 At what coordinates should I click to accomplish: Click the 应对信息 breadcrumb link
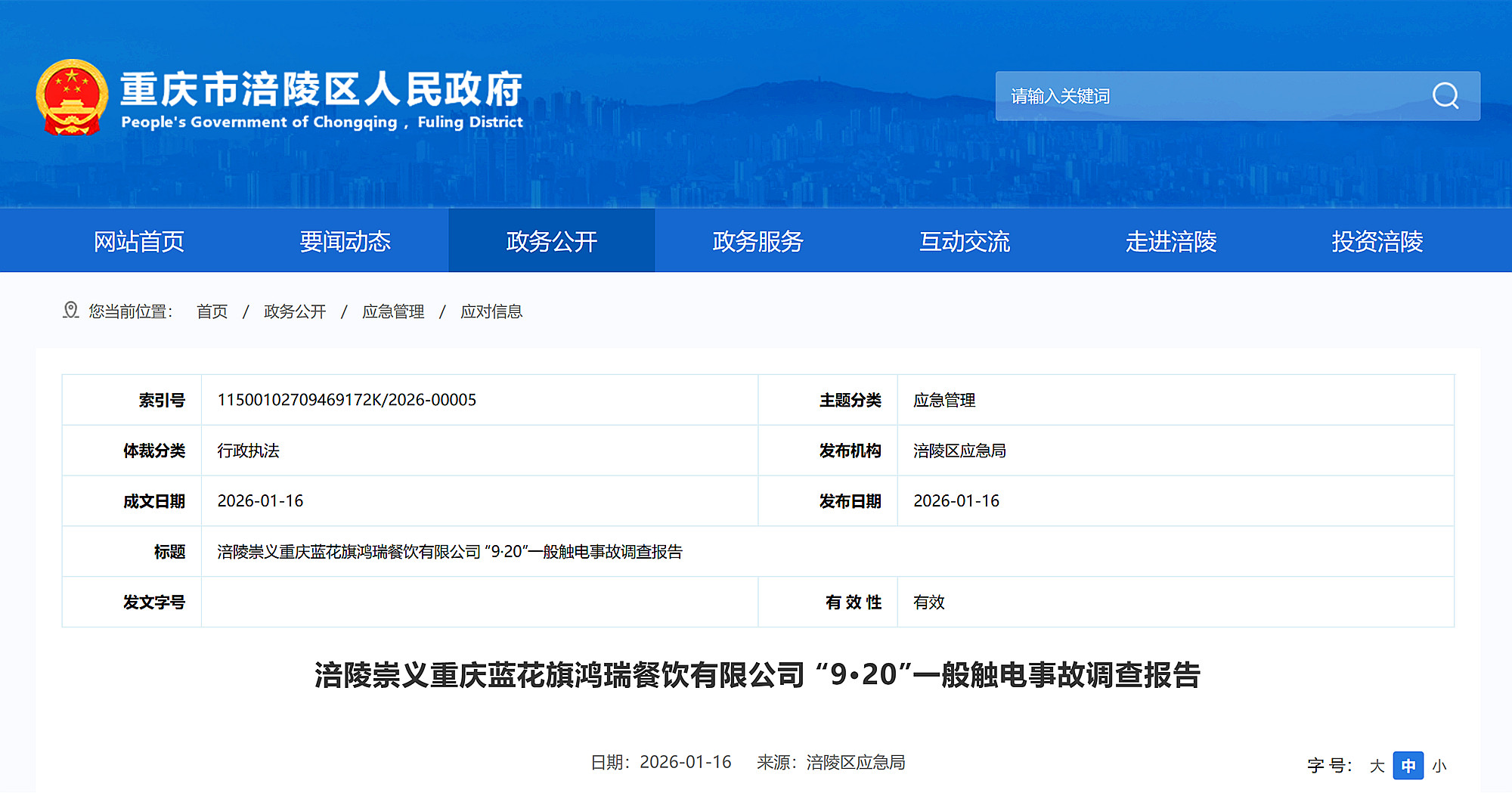point(491,311)
